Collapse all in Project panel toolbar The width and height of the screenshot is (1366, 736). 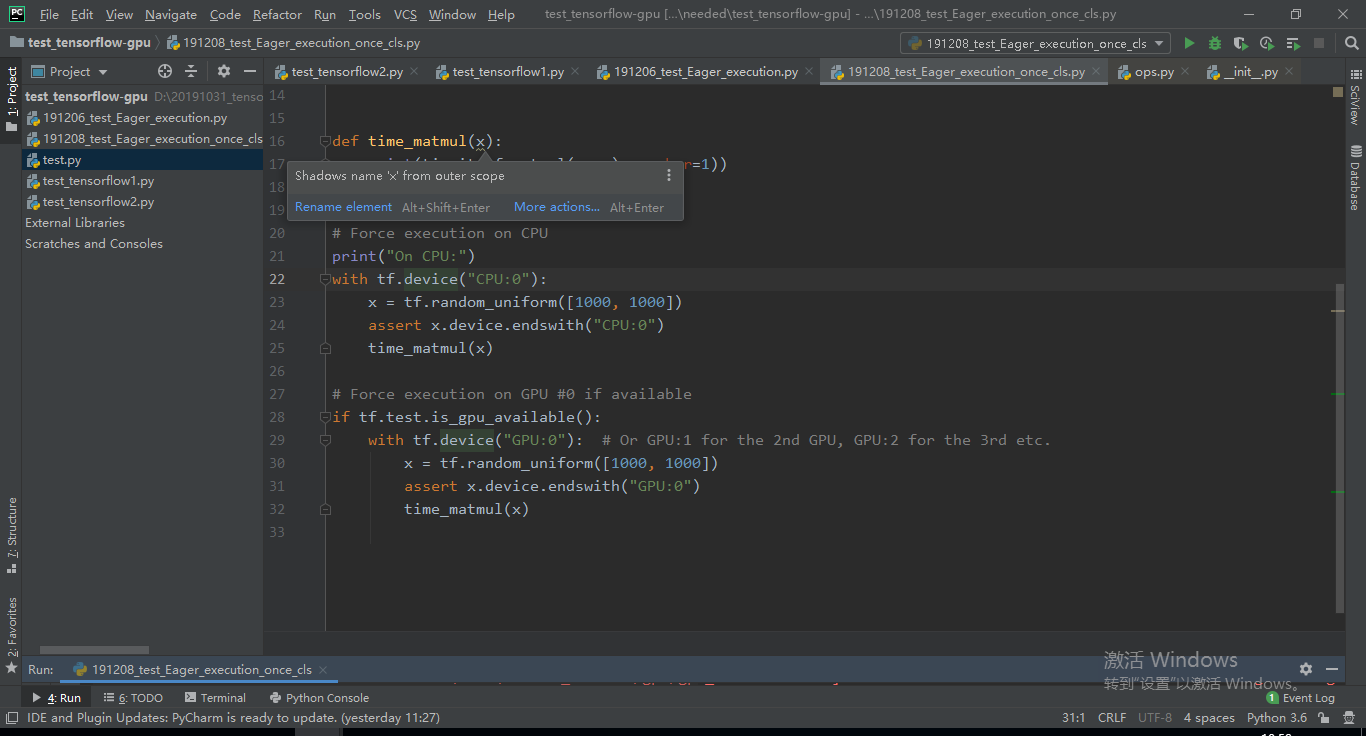(191, 71)
